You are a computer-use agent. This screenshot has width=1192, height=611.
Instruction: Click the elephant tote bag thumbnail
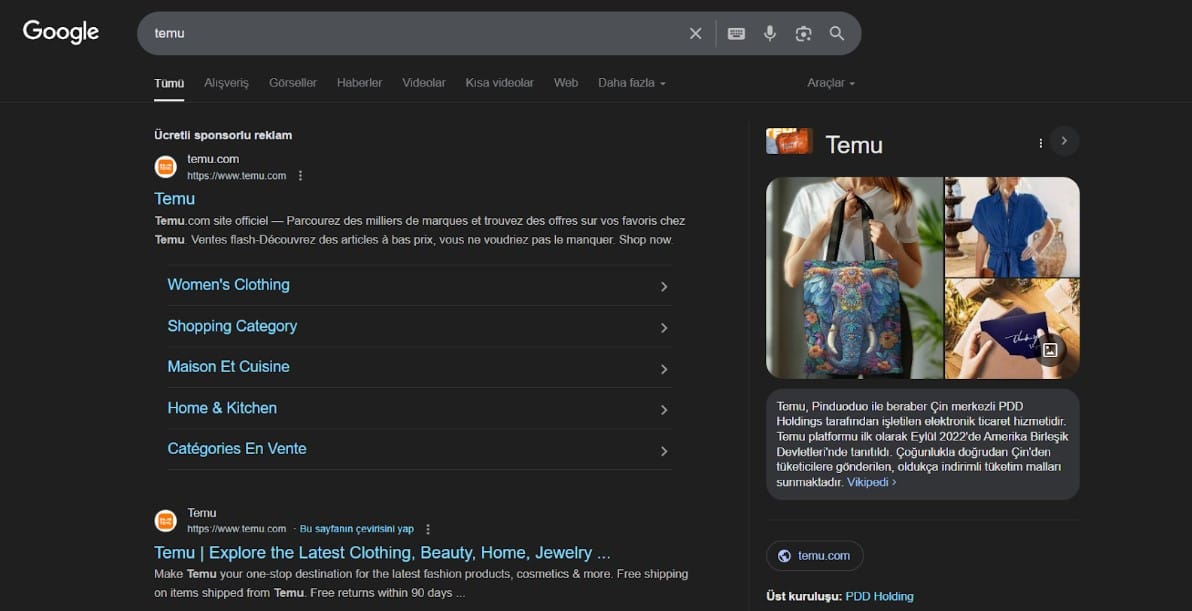pos(853,278)
